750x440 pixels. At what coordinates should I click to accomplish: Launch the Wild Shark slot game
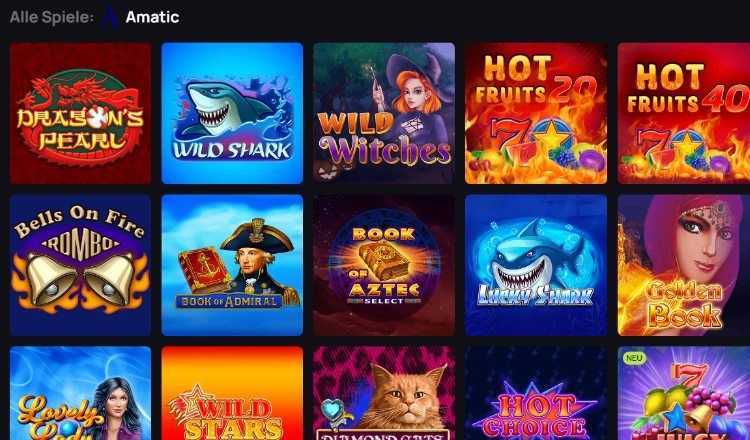[x=232, y=113]
